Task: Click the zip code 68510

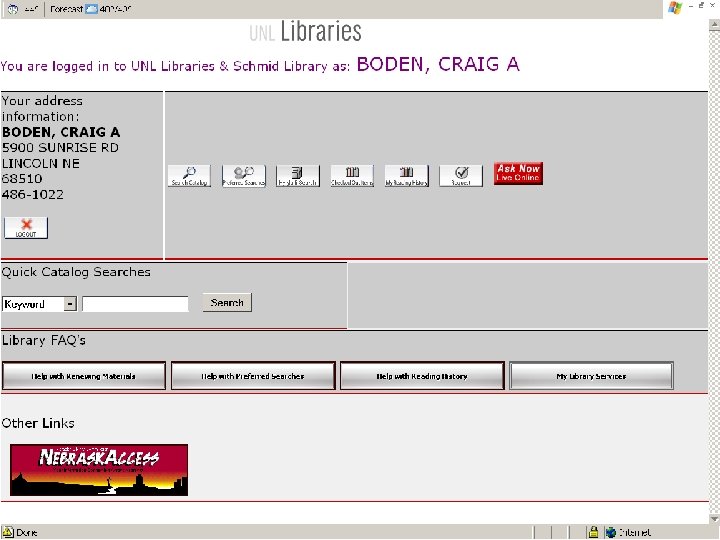Action: (22, 179)
